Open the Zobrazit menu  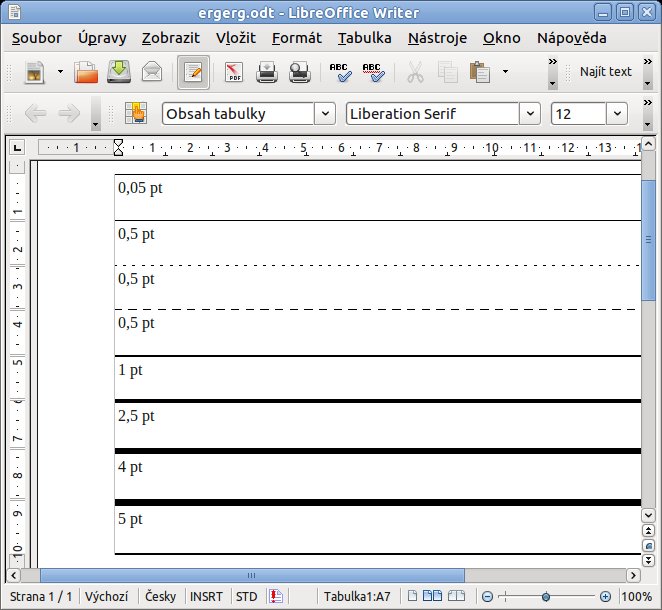point(171,38)
